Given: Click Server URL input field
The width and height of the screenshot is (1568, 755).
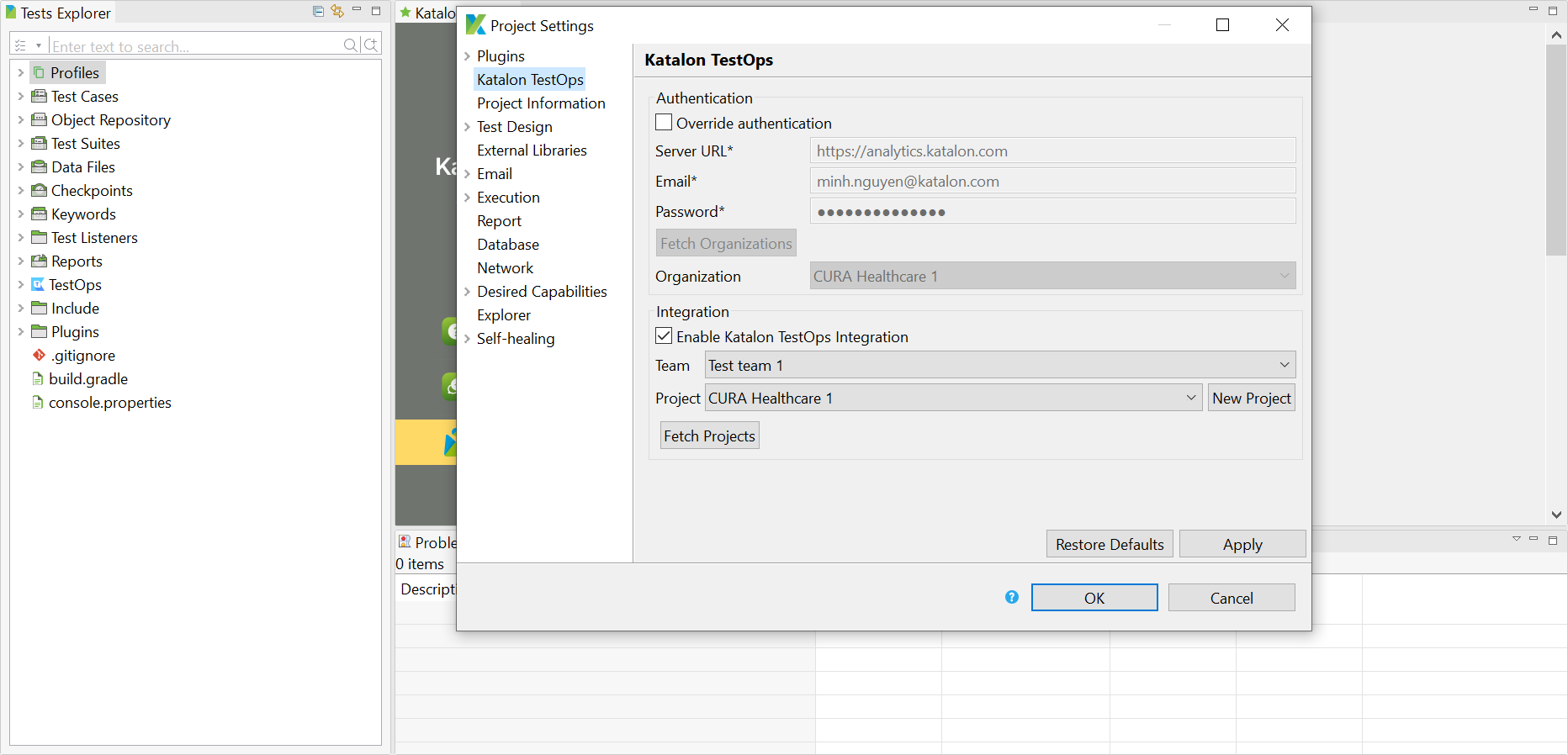Looking at the screenshot, I should [x=1052, y=150].
